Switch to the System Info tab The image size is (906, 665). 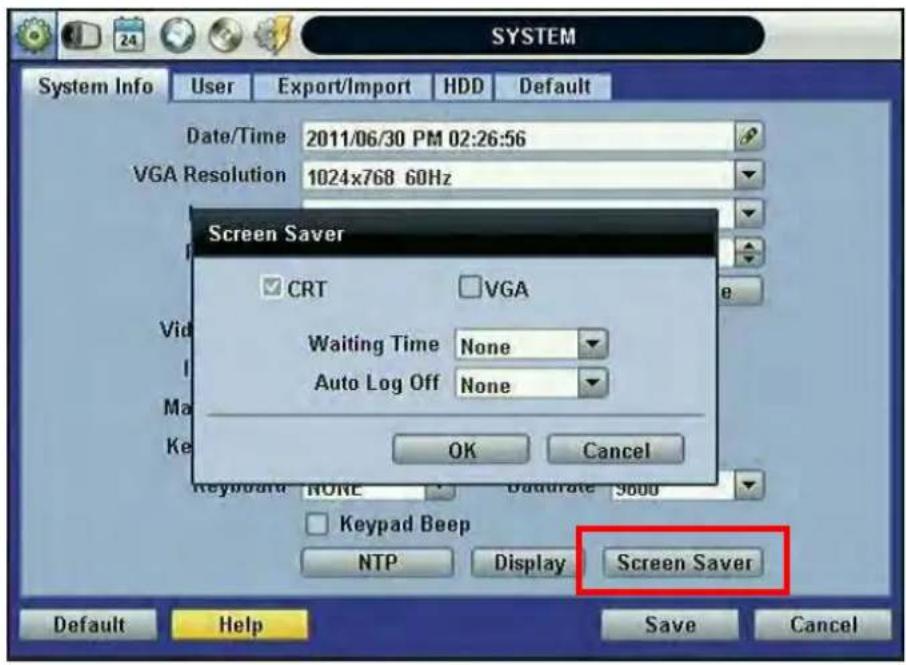click(95, 87)
